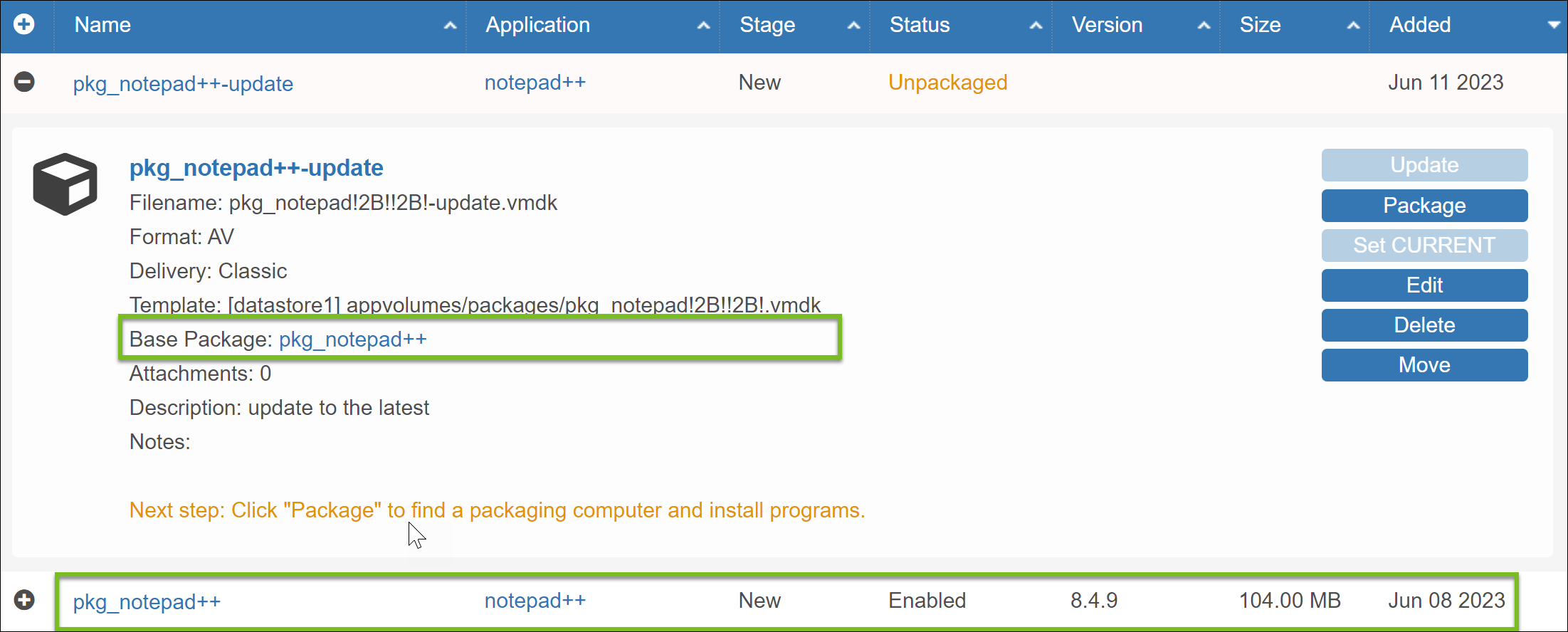Click the Size column header

[x=1260, y=25]
